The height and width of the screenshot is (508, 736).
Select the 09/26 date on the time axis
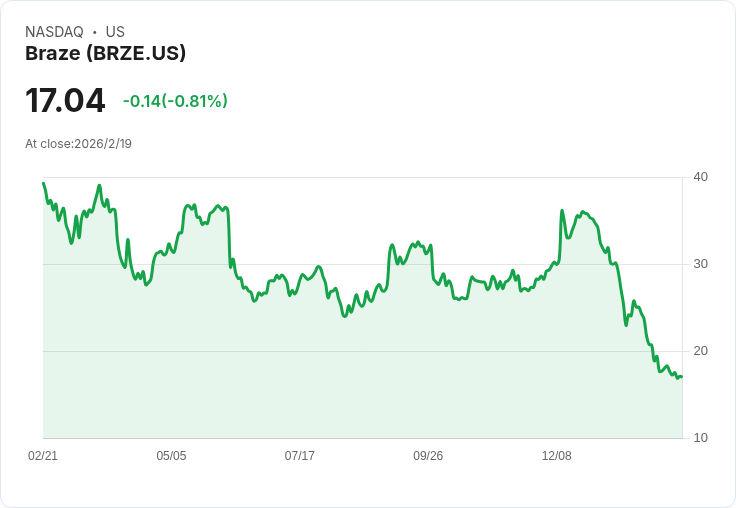[428, 456]
